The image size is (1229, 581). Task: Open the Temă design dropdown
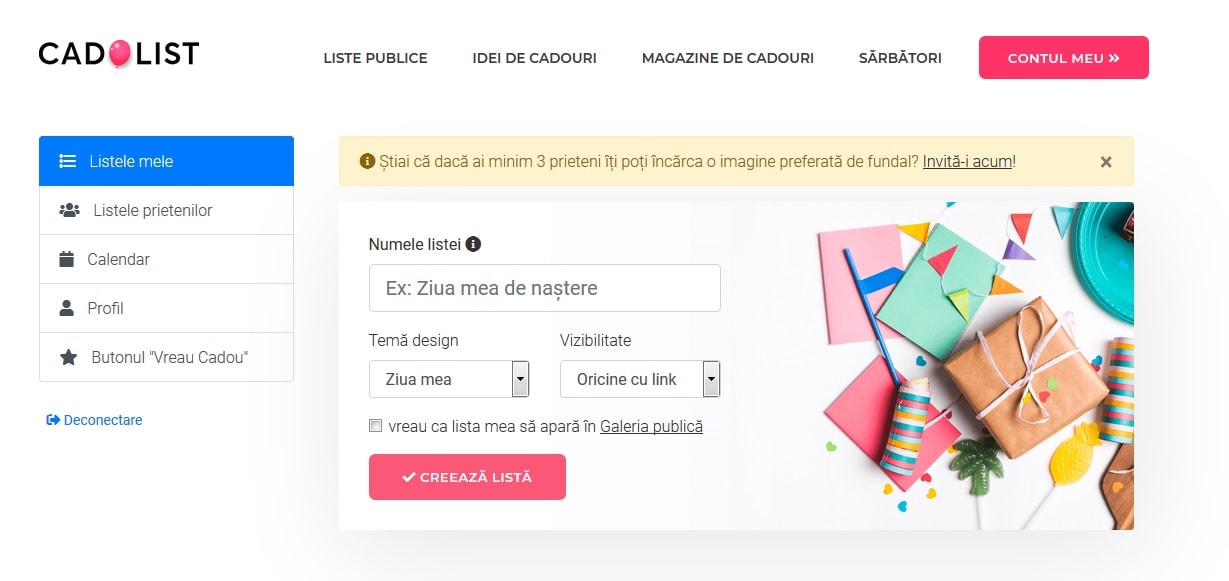(x=449, y=379)
